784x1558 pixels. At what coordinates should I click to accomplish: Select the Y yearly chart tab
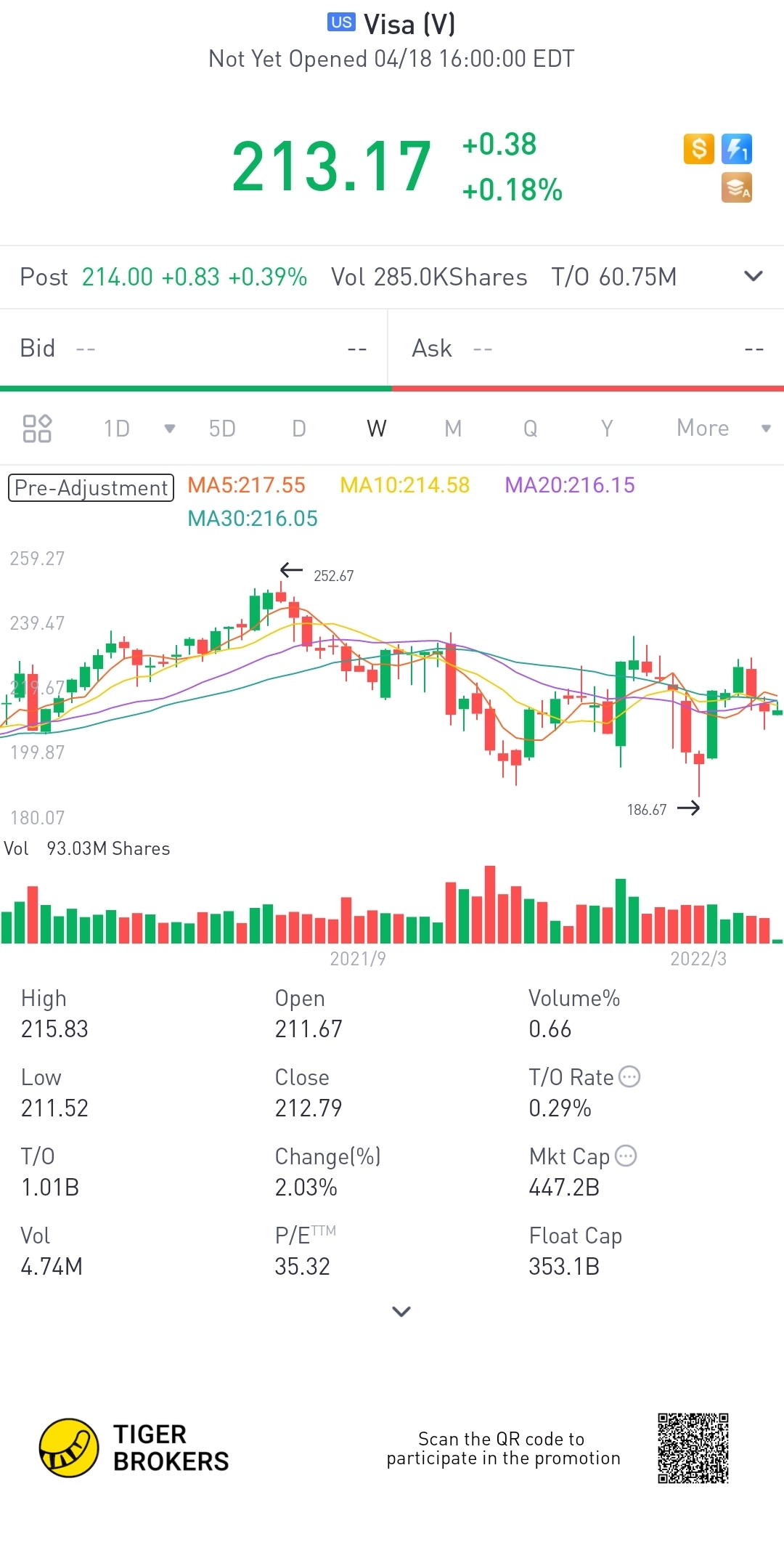[607, 429]
